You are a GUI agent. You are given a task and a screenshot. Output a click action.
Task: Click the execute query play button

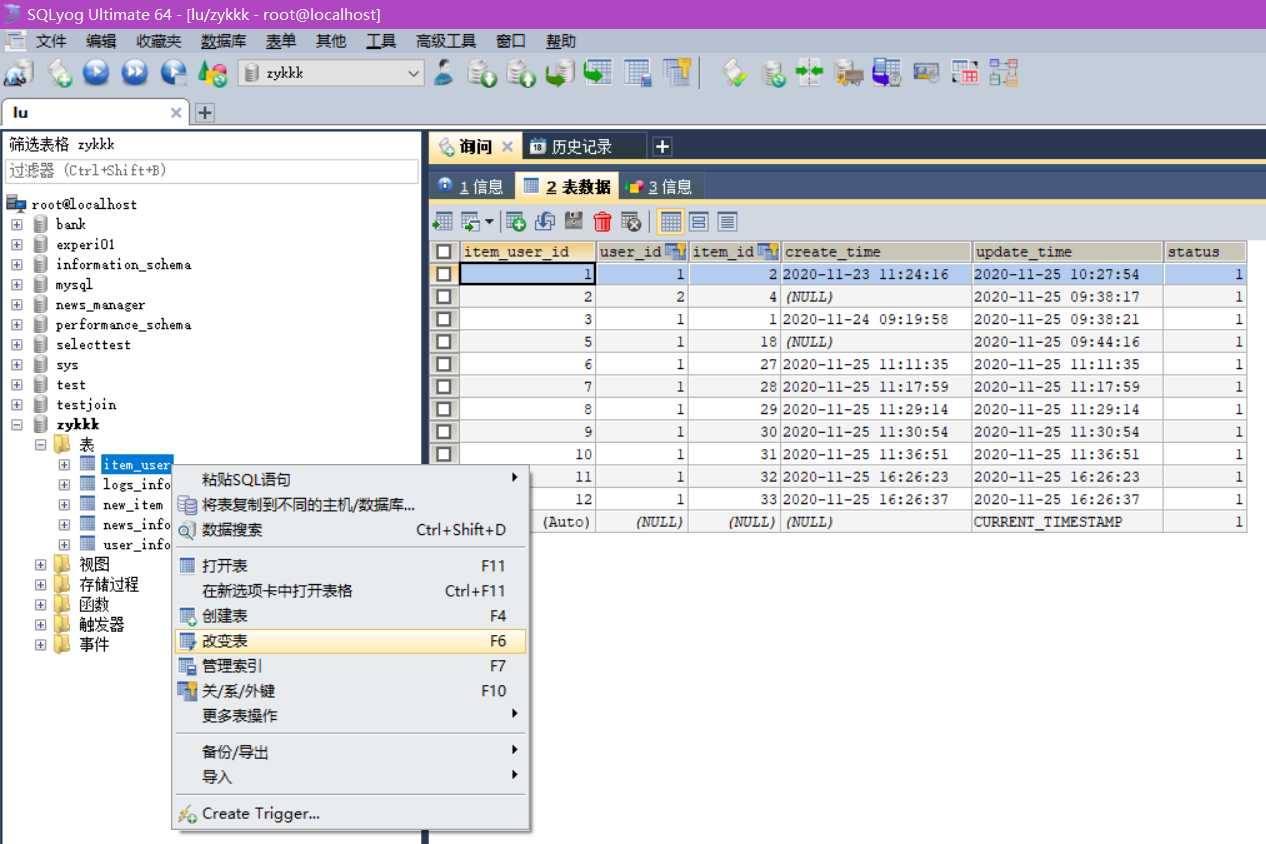97,72
